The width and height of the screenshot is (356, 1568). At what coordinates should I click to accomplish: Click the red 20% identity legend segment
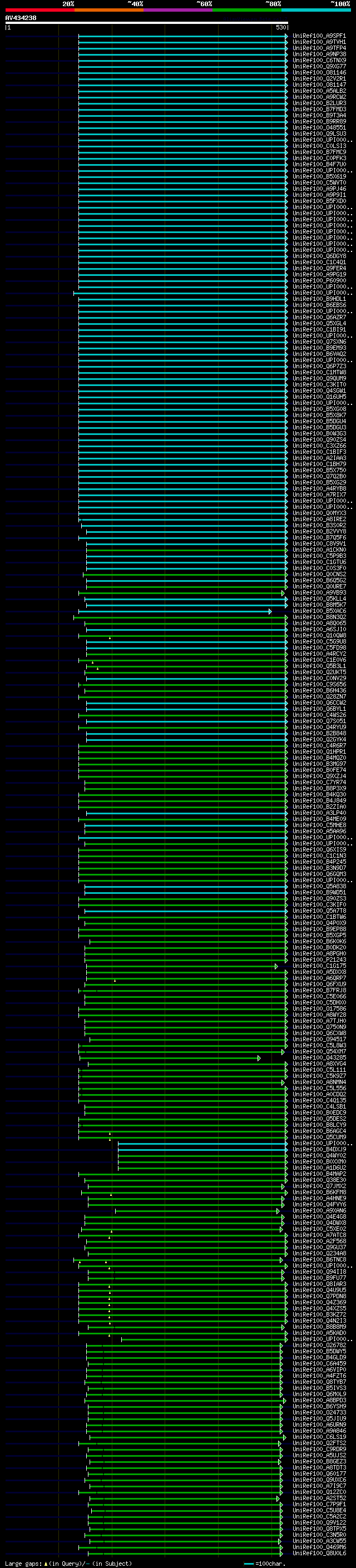39,10
